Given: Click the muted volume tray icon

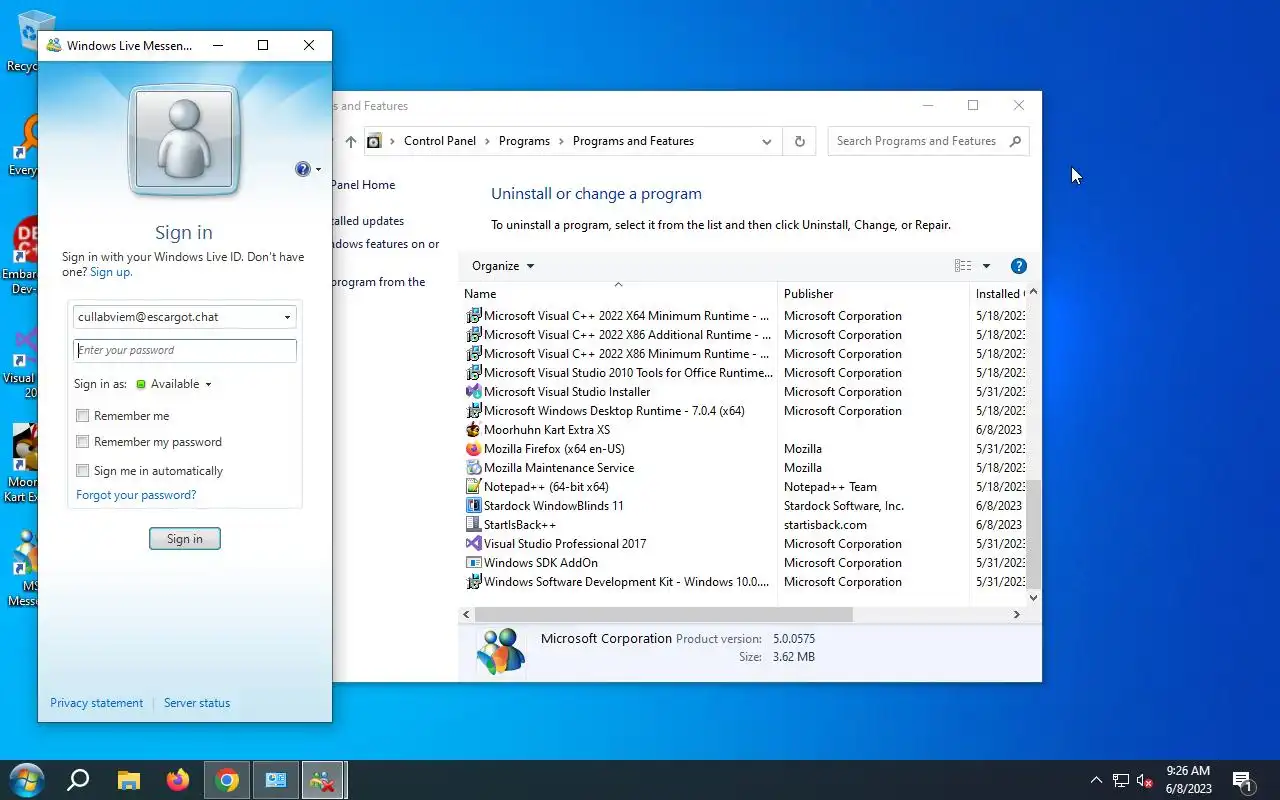Looking at the screenshot, I should 1145,781.
